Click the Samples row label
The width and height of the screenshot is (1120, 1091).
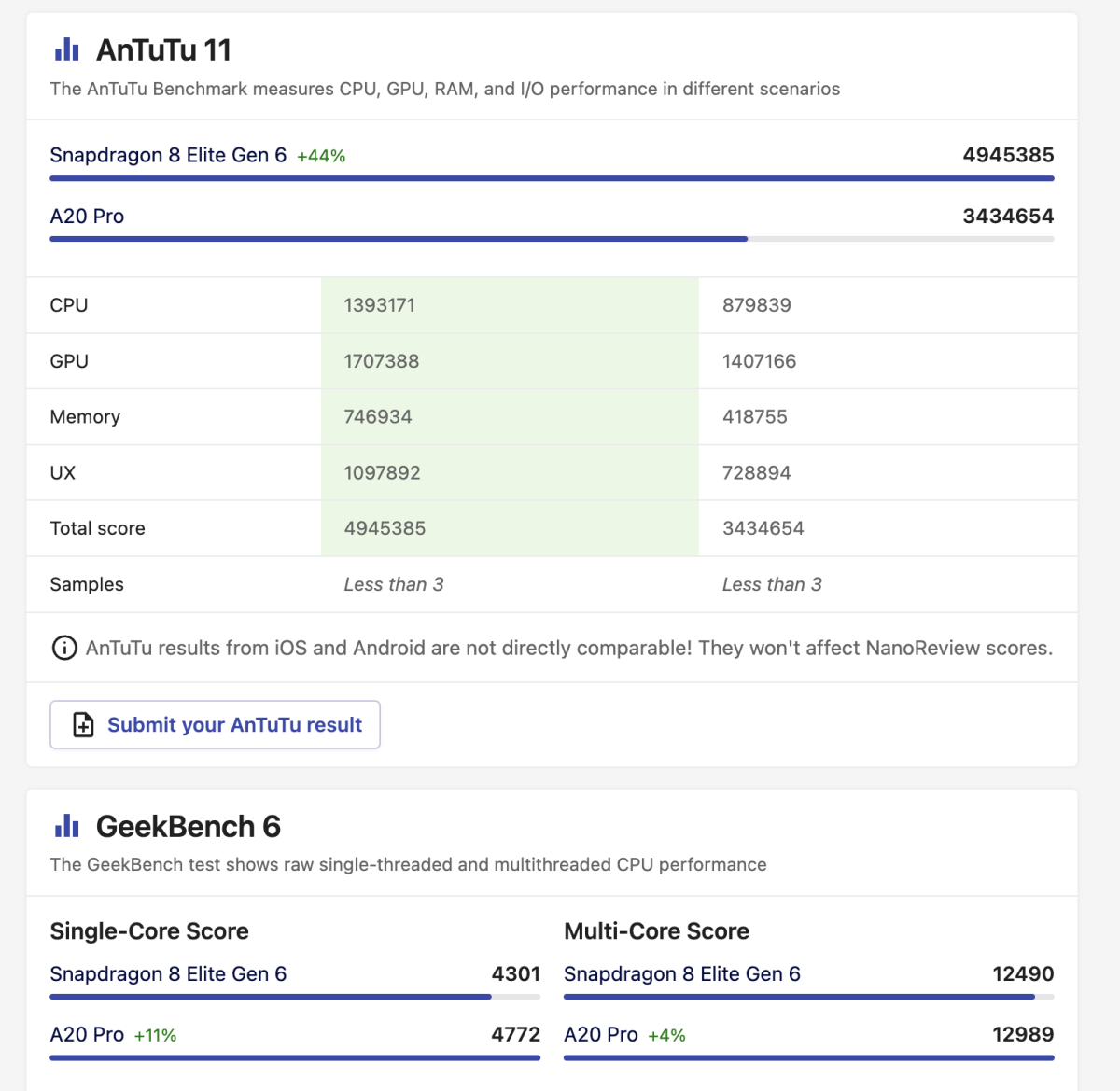87,584
